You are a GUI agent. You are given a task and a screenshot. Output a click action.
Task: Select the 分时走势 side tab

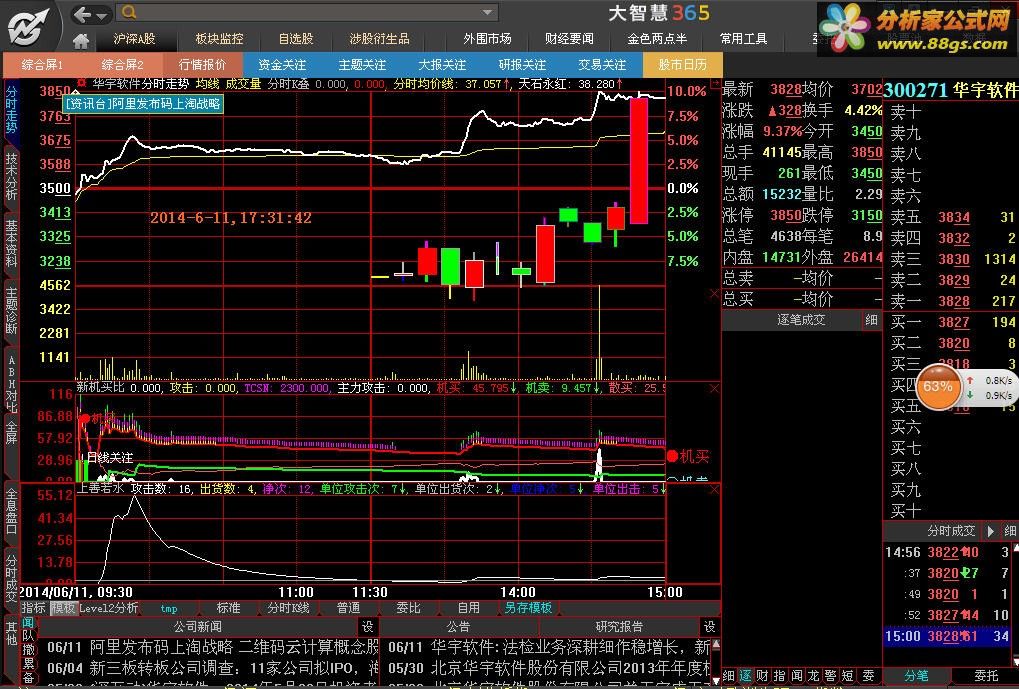tap(12, 110)
